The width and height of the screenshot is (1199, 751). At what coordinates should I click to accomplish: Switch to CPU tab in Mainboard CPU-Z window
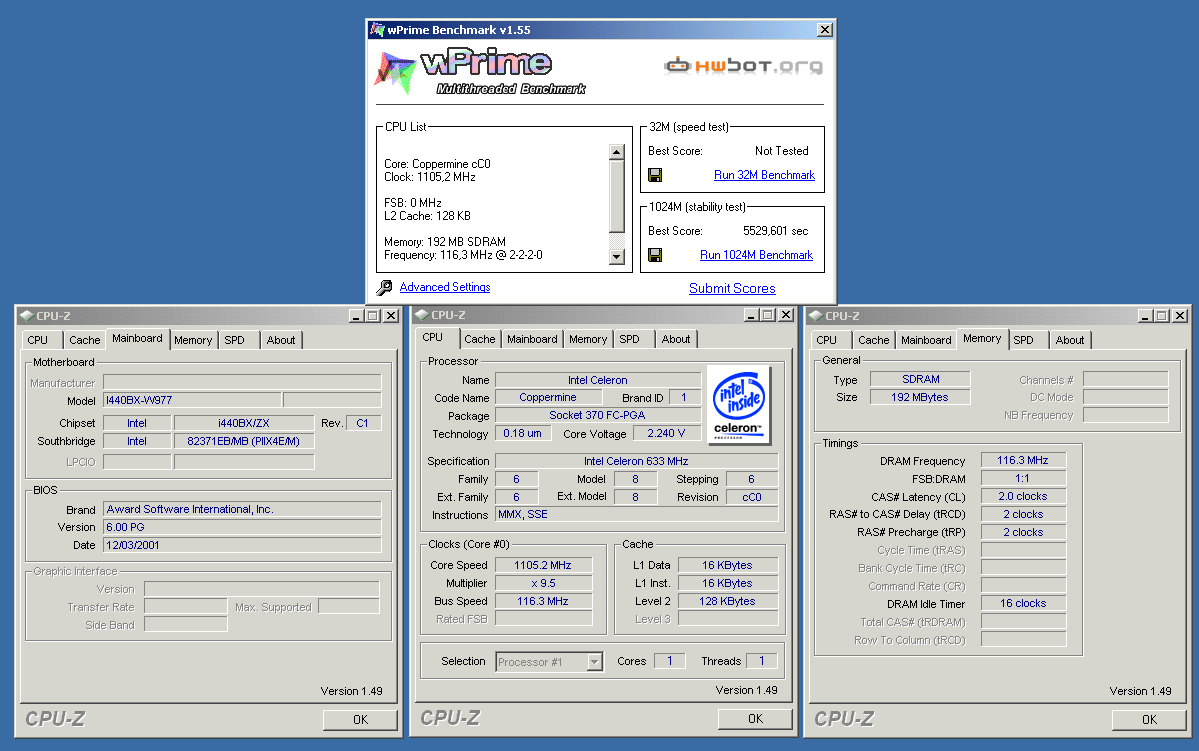coord(37,340)
